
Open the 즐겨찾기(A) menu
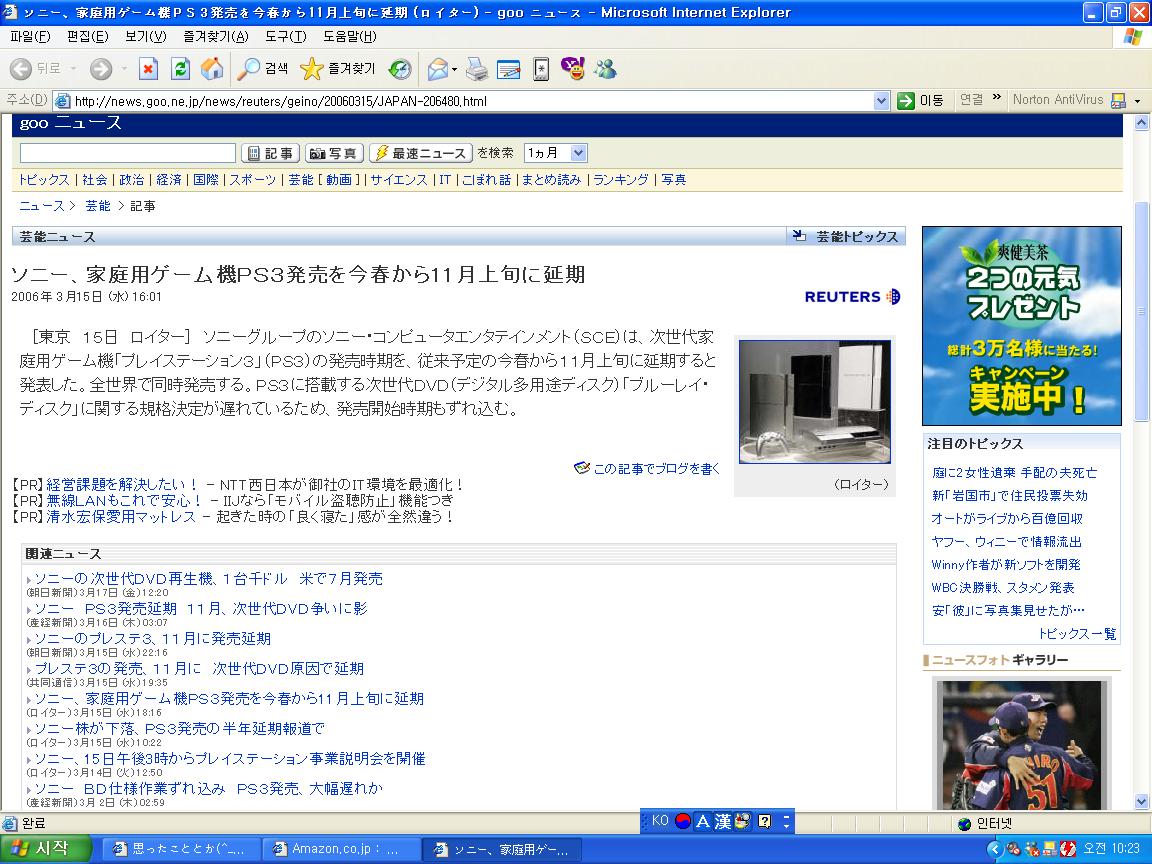point(216,37)
